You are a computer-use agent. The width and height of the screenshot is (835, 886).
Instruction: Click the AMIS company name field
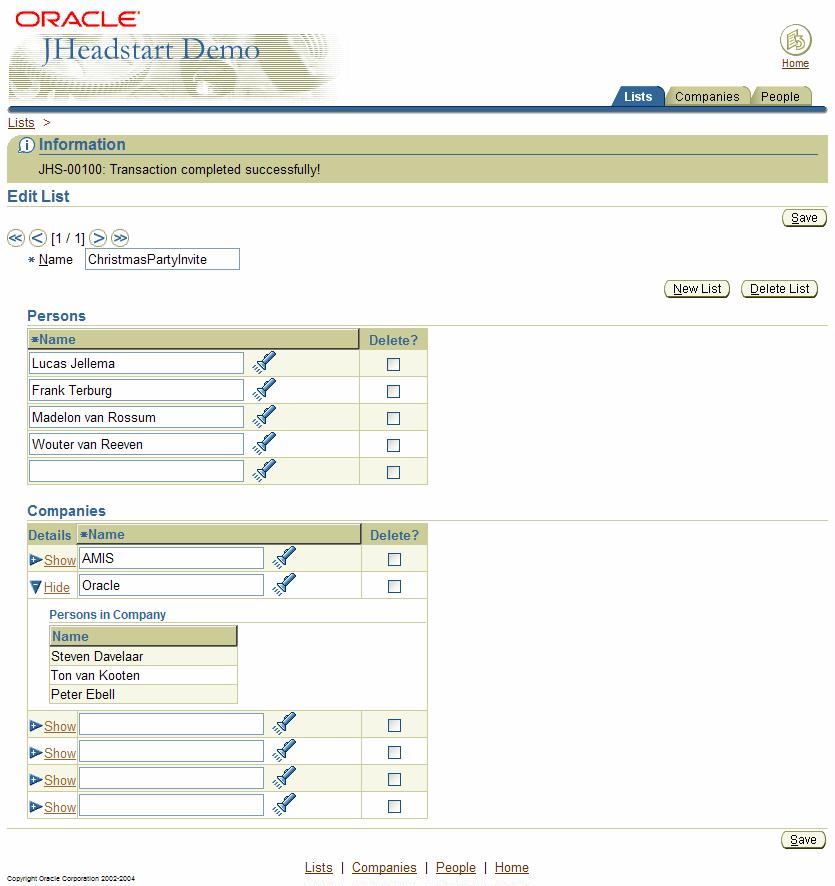point(171,558)
